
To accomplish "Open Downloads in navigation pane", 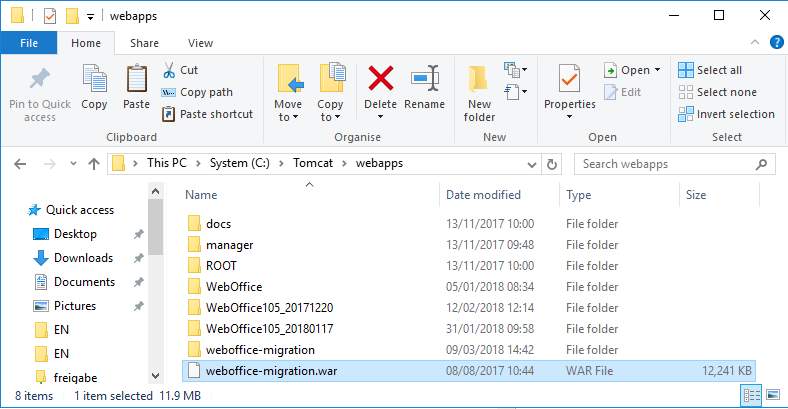I will coord(83,258).
